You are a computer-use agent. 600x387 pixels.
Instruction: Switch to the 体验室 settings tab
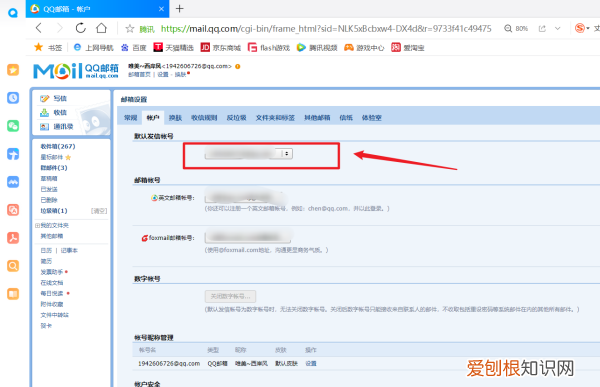pos(372,118)
